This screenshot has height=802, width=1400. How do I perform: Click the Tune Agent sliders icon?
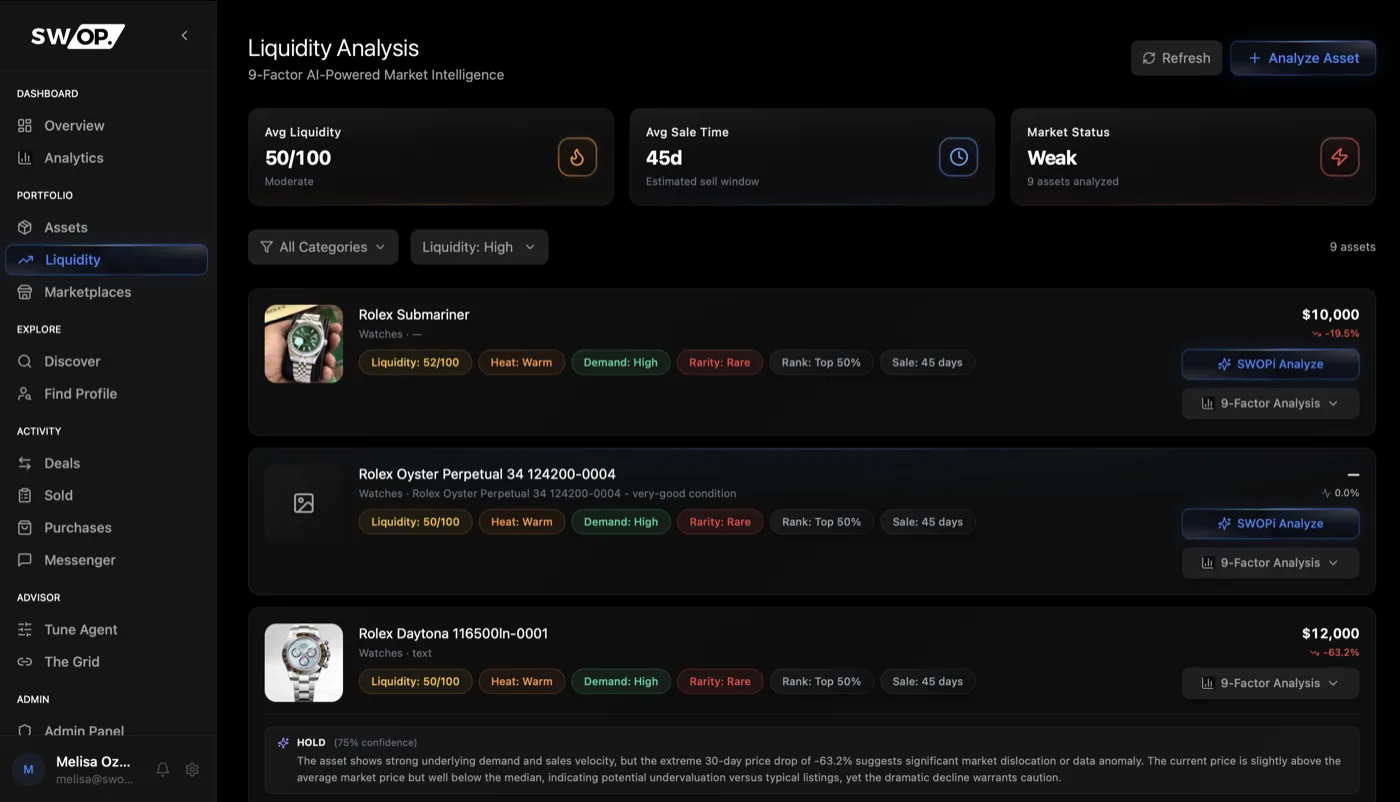pyautogui.click(x=25, y=630)
